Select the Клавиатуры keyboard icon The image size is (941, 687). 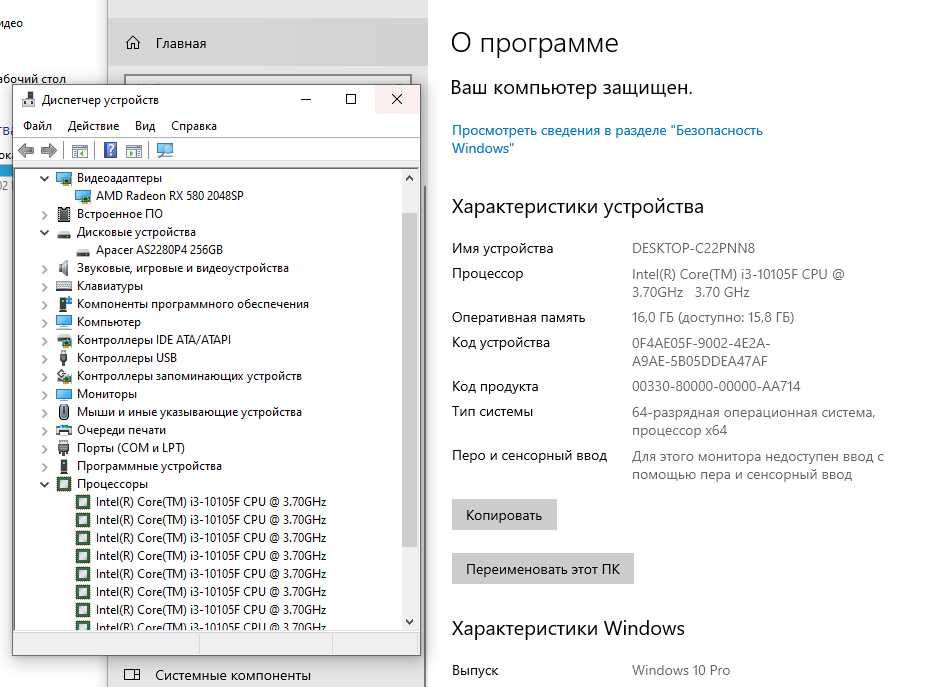64,286
